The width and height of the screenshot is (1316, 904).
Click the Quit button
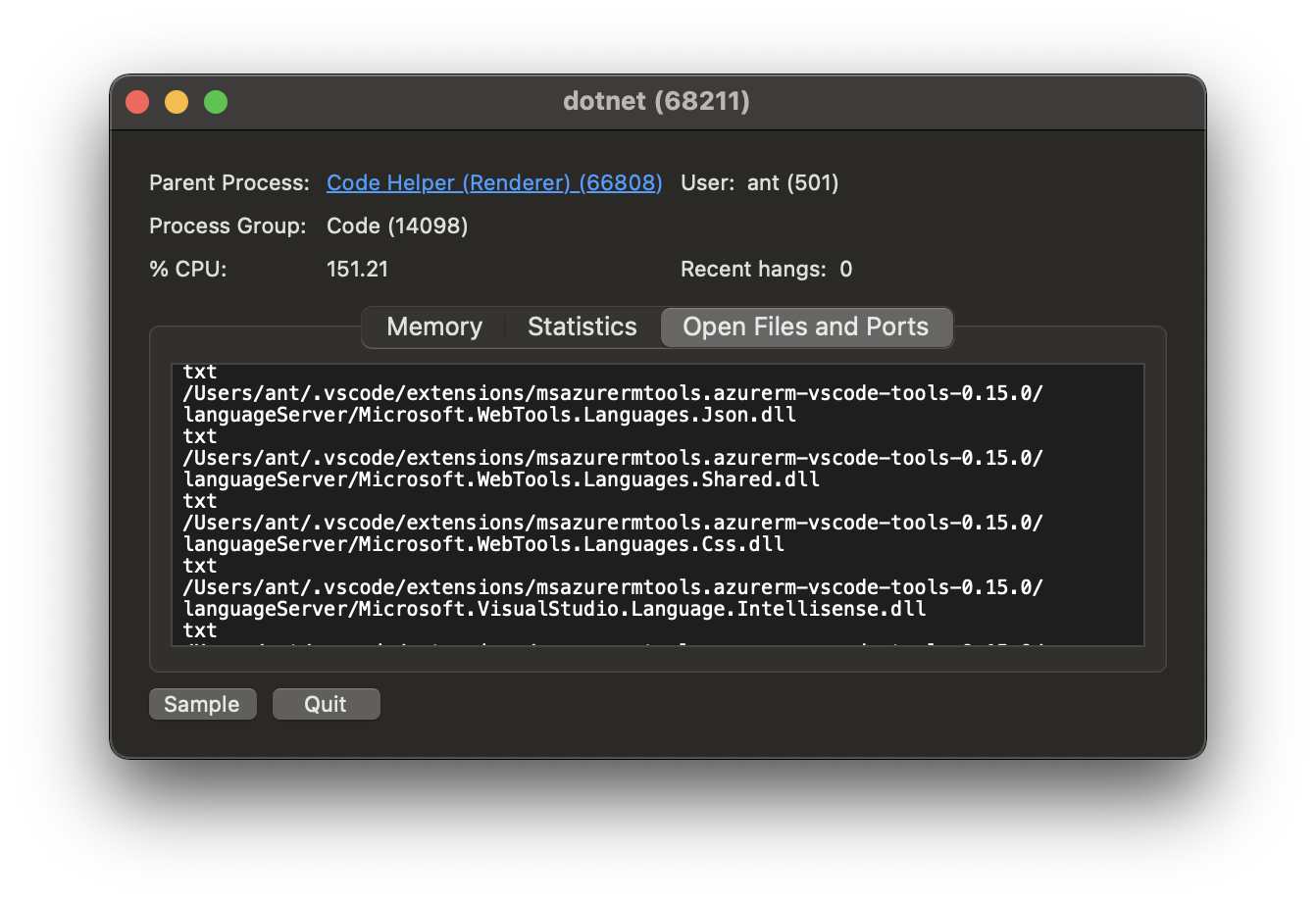click(326, 703)
